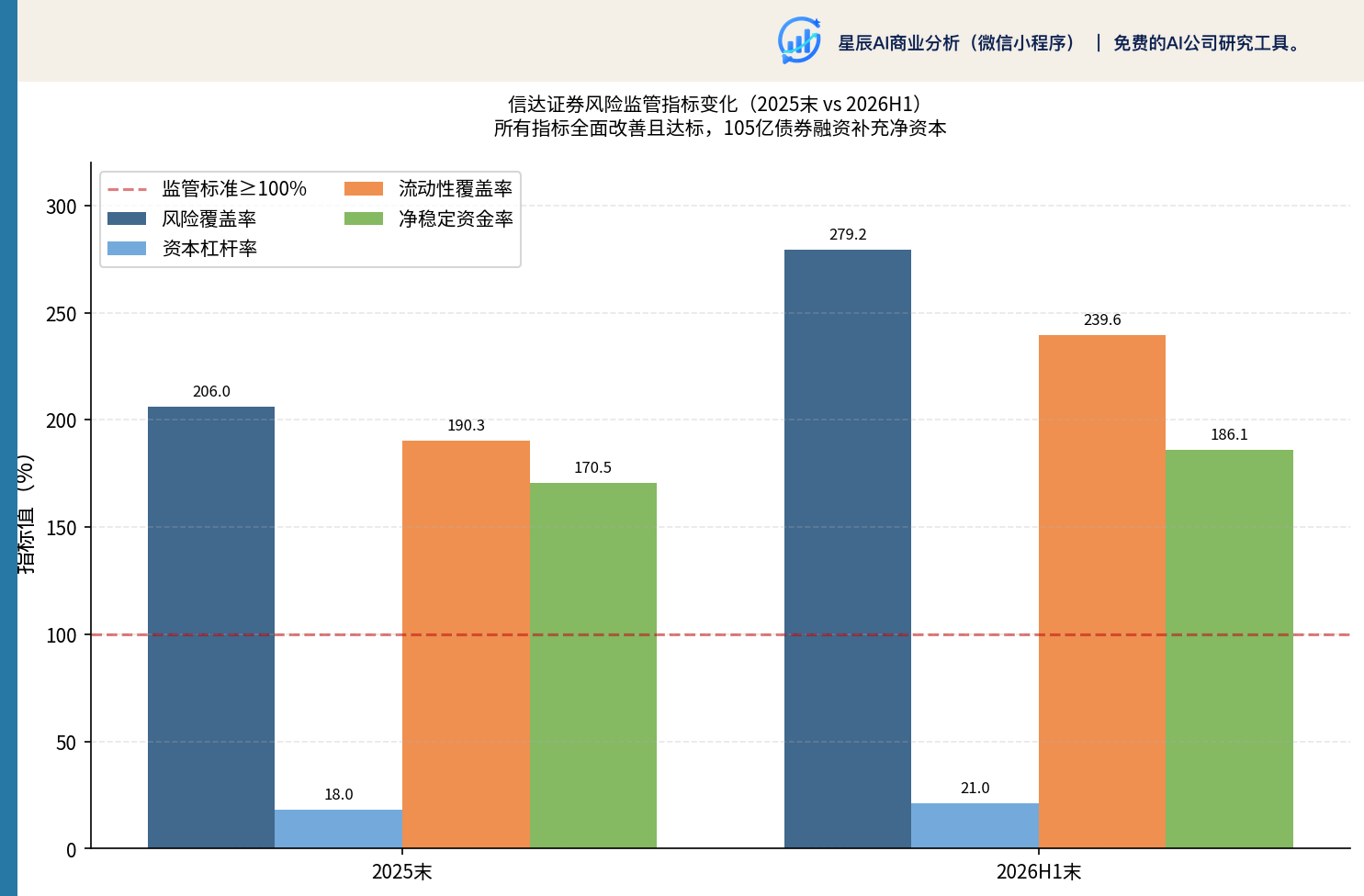Screen dimensions: 1364x896
Task: Click the 206.0 value label
Action: pyautogui.click(x=211, y=392)
